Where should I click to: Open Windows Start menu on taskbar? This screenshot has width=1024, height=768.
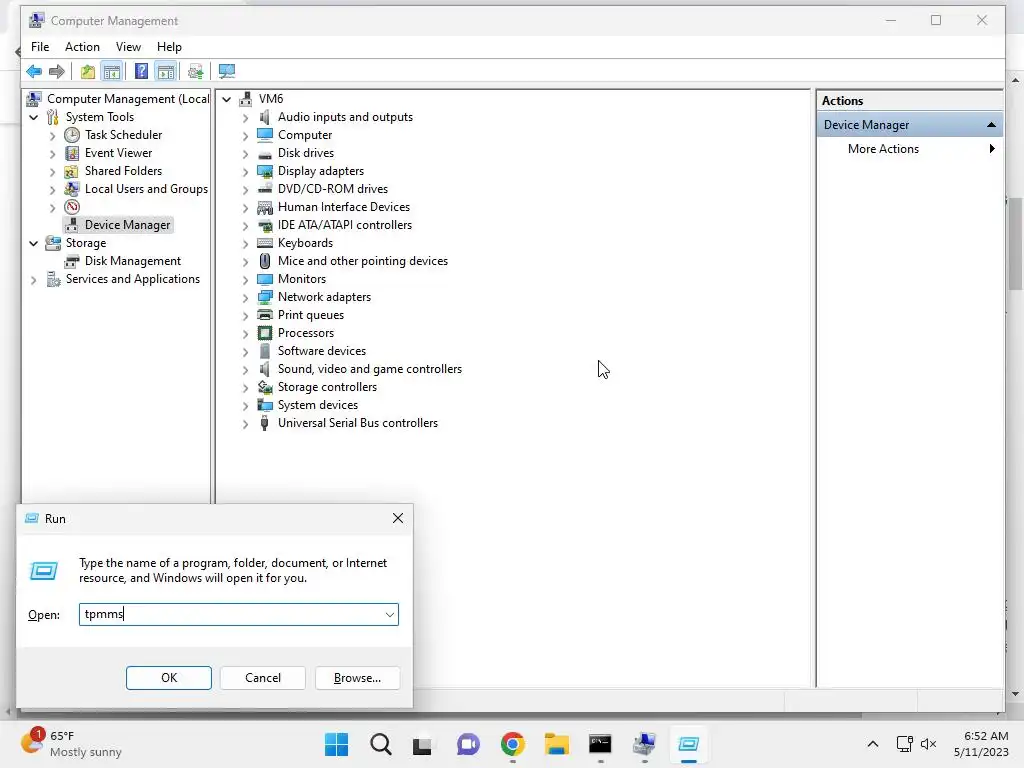click(336, 744)
